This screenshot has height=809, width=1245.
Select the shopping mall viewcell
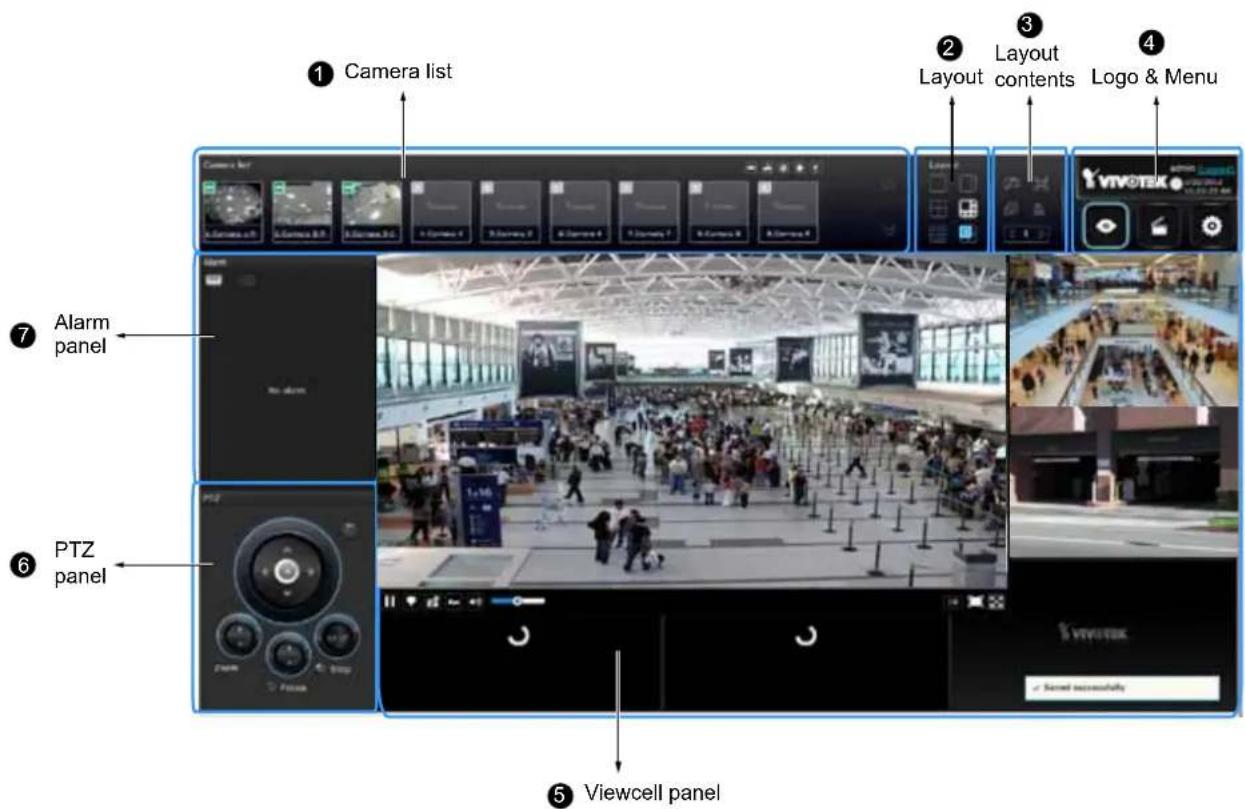pyautogui.click(x=1122, y=330)
